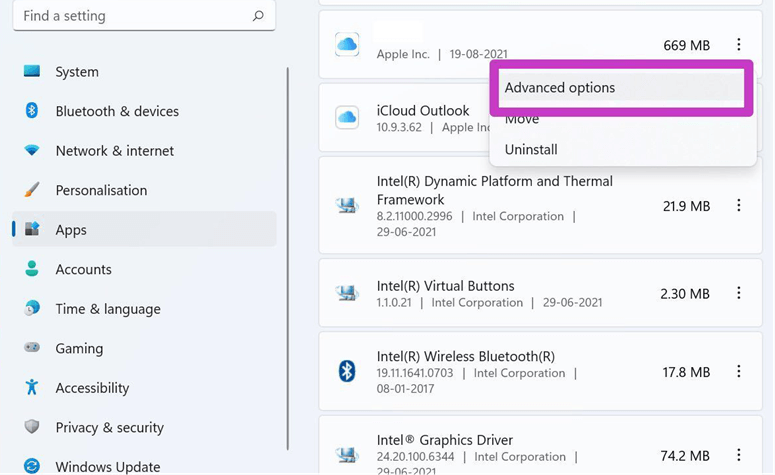Click the Apps sidebar icon
The width and height of the screenshot is (775, 475).
click(32, 228)
